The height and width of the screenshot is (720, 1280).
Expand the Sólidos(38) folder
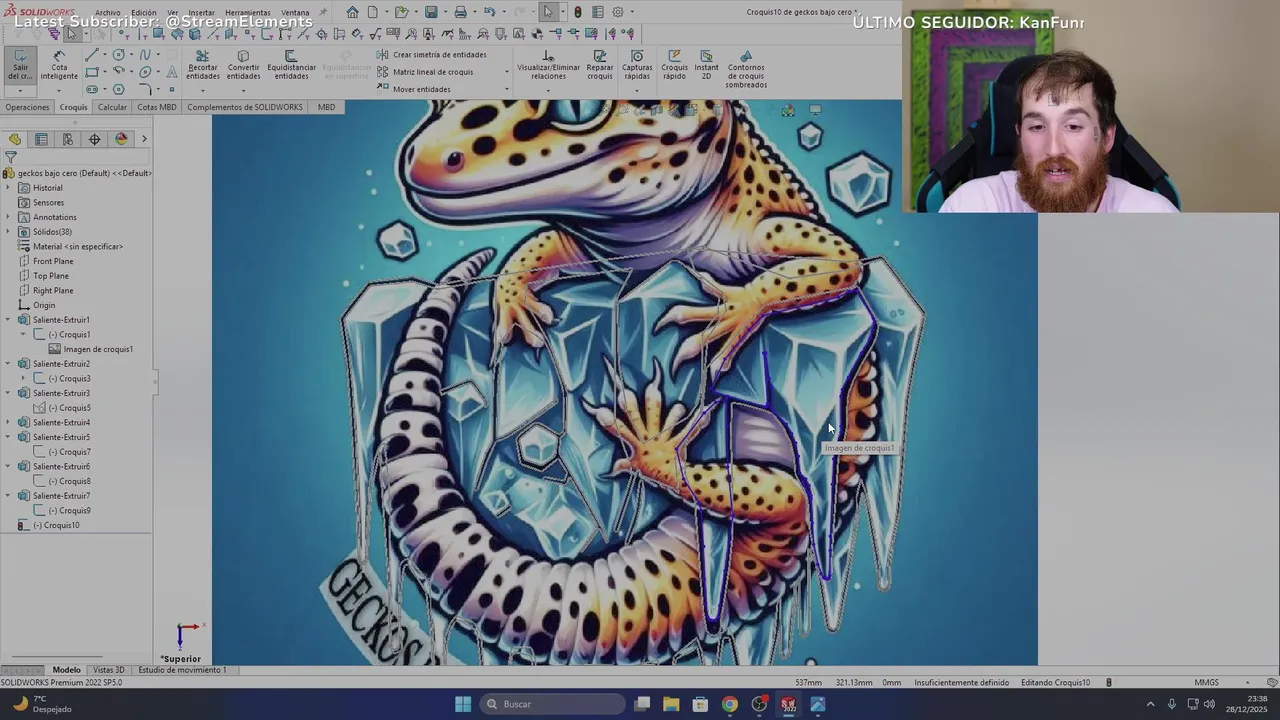point(8,232)
